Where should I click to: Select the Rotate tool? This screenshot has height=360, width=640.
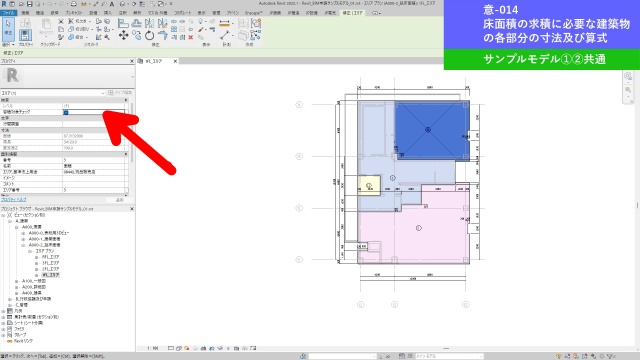149,36
